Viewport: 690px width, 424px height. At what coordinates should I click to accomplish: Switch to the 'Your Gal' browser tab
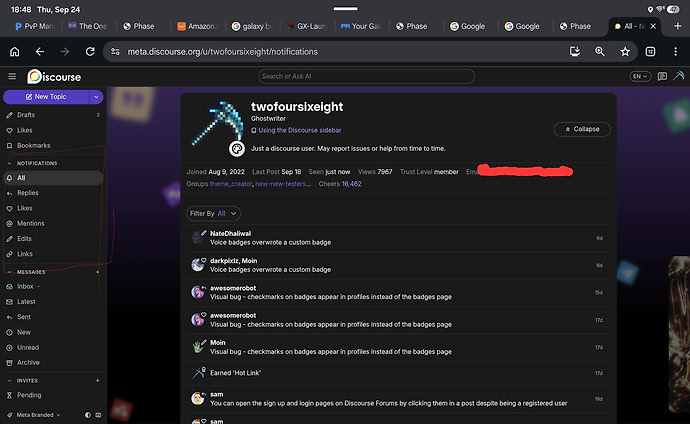pos(361,26)
